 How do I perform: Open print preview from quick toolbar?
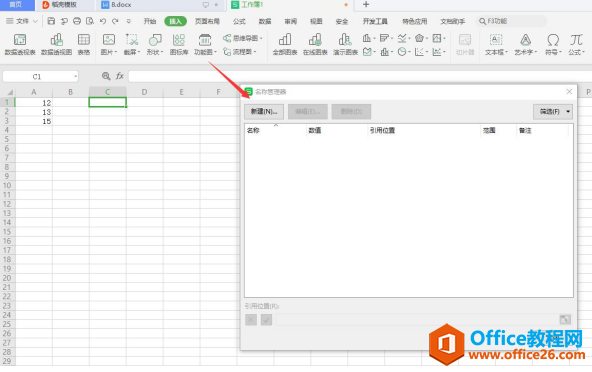90,21
